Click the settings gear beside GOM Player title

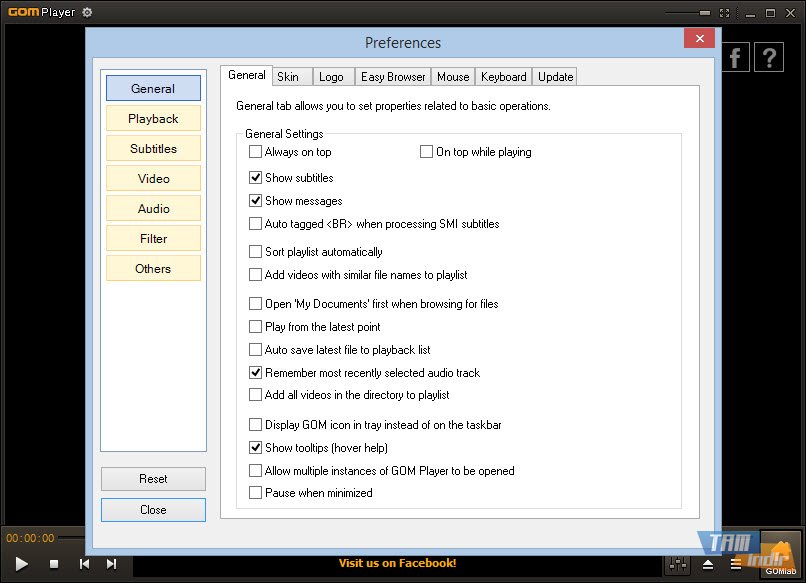coord(87,12)
